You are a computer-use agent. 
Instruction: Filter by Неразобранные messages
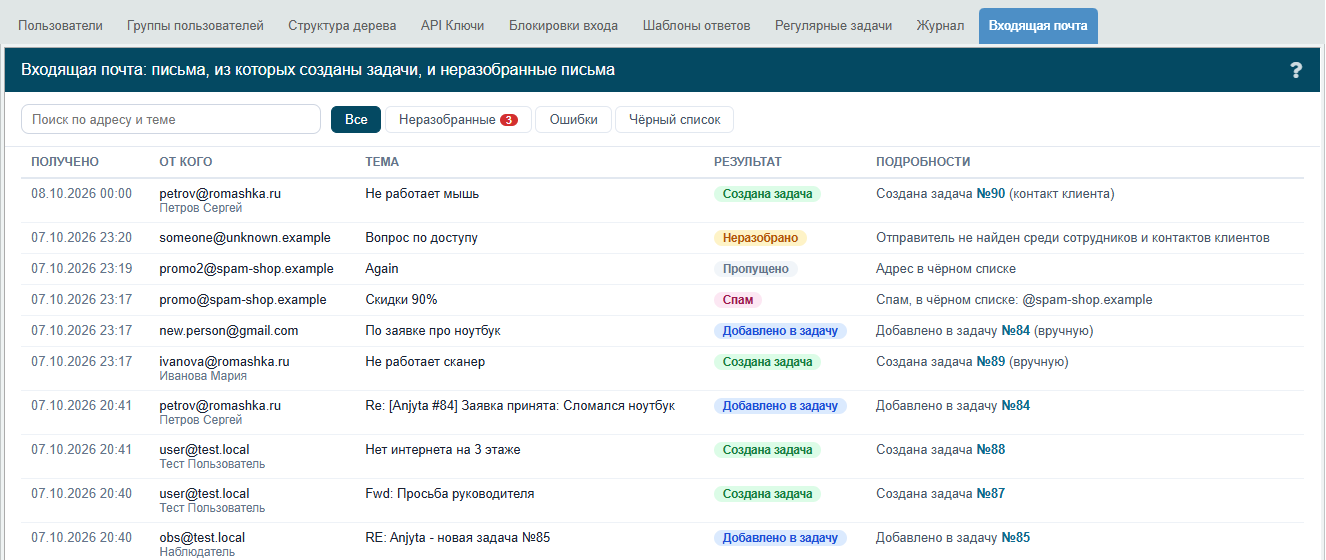click(458, 119)
